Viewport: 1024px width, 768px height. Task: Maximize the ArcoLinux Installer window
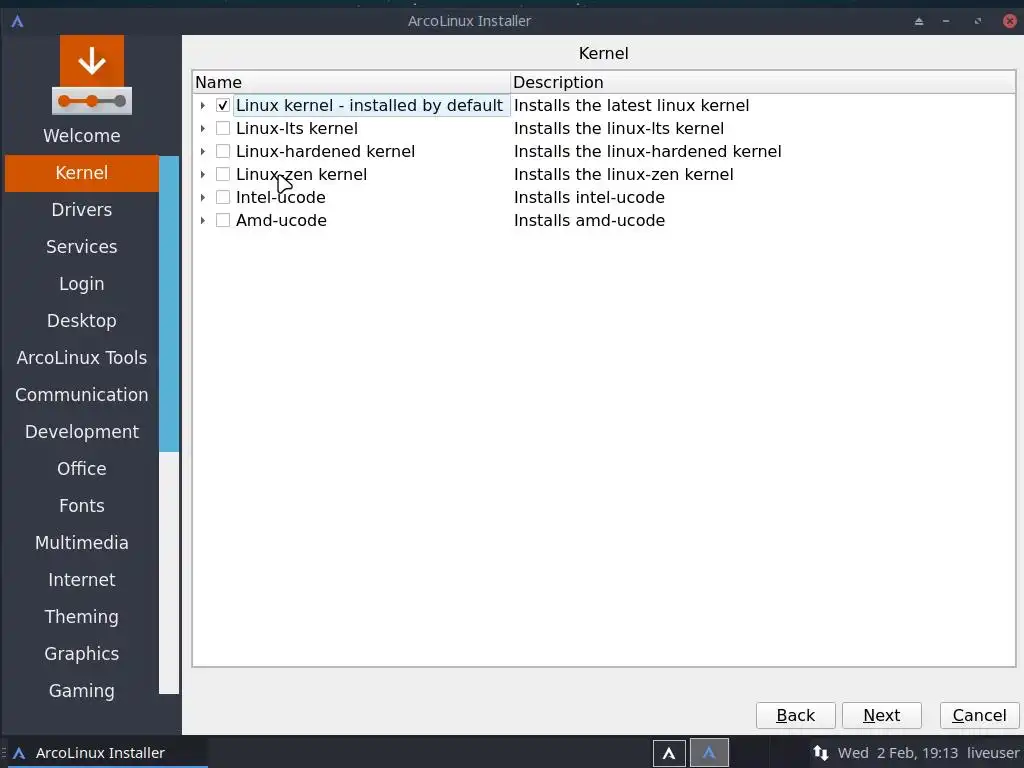(x=978, y=21)
